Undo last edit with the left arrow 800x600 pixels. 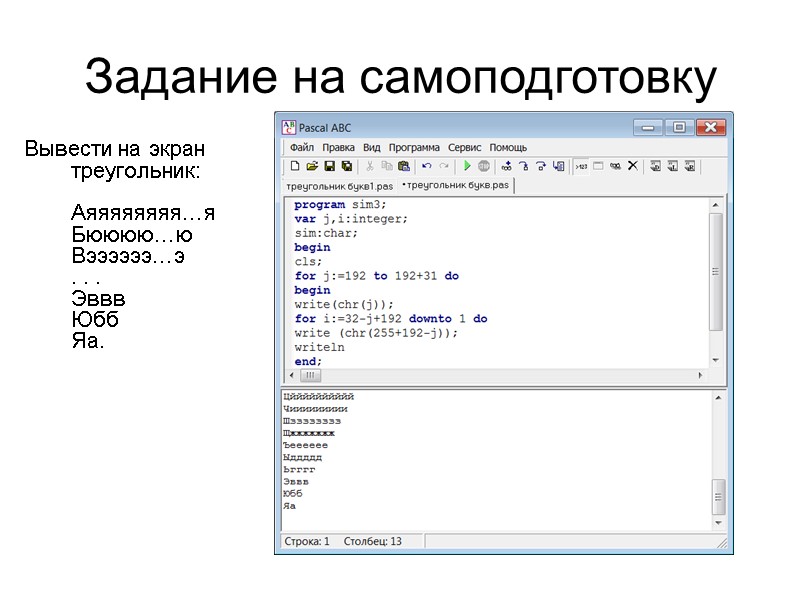427,166
